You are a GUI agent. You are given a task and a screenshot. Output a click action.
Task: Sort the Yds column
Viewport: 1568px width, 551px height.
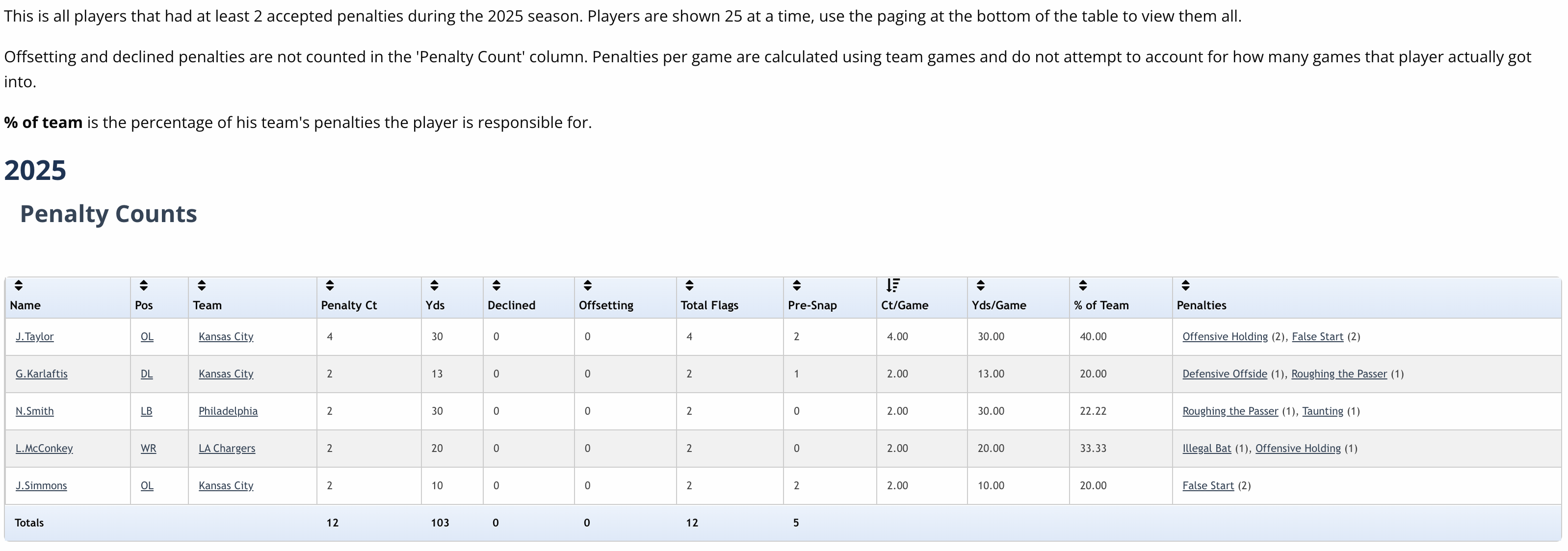[x=435, y=285]
